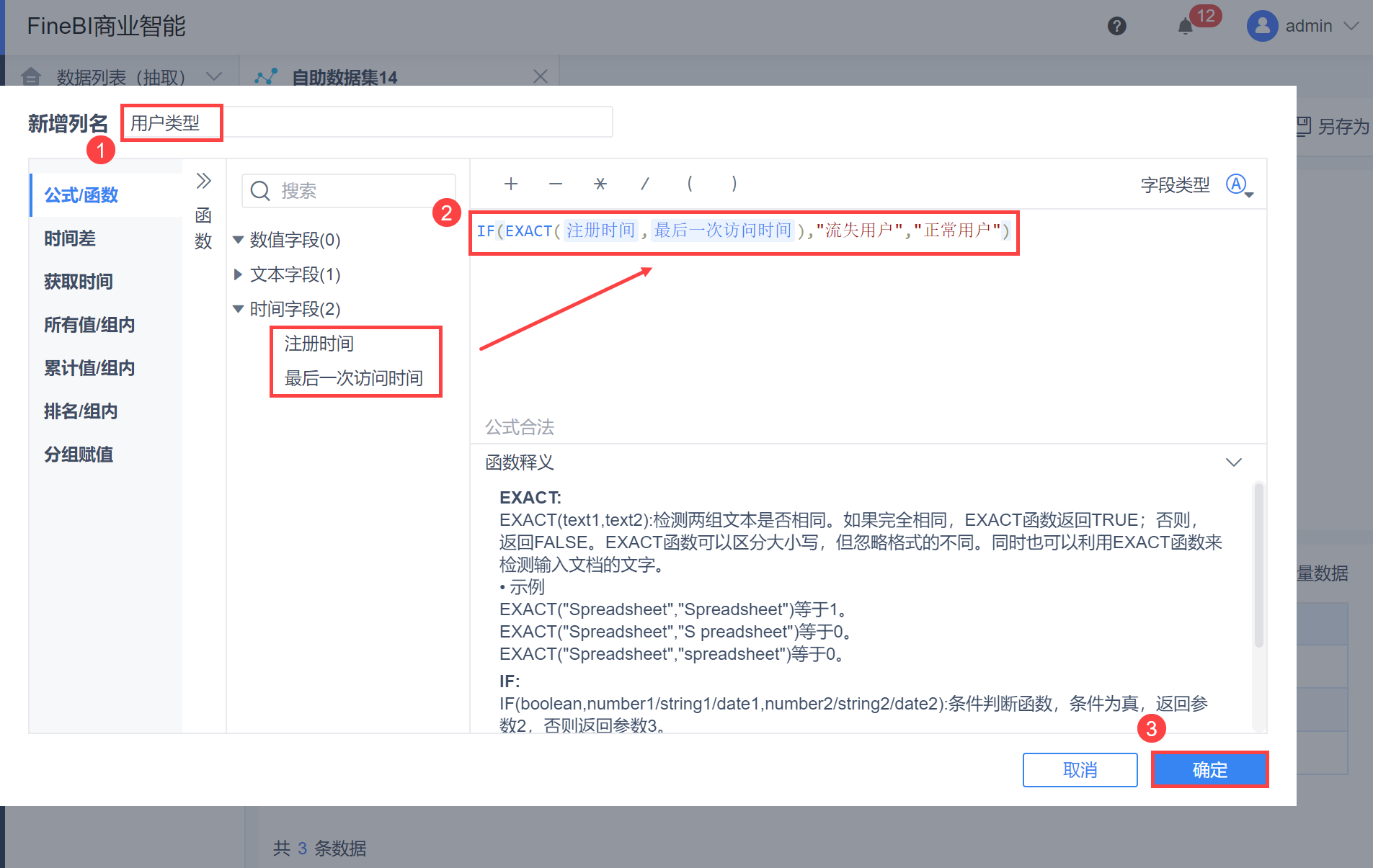Insert the minus operator

pos(556,184)
